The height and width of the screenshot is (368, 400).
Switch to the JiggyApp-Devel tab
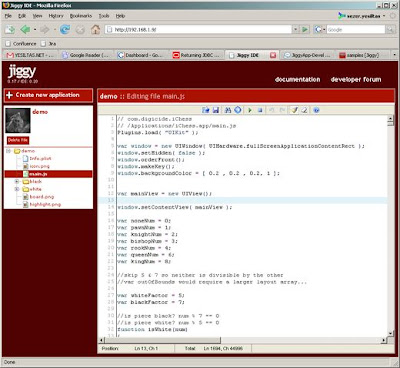click(x=307, y=55)
